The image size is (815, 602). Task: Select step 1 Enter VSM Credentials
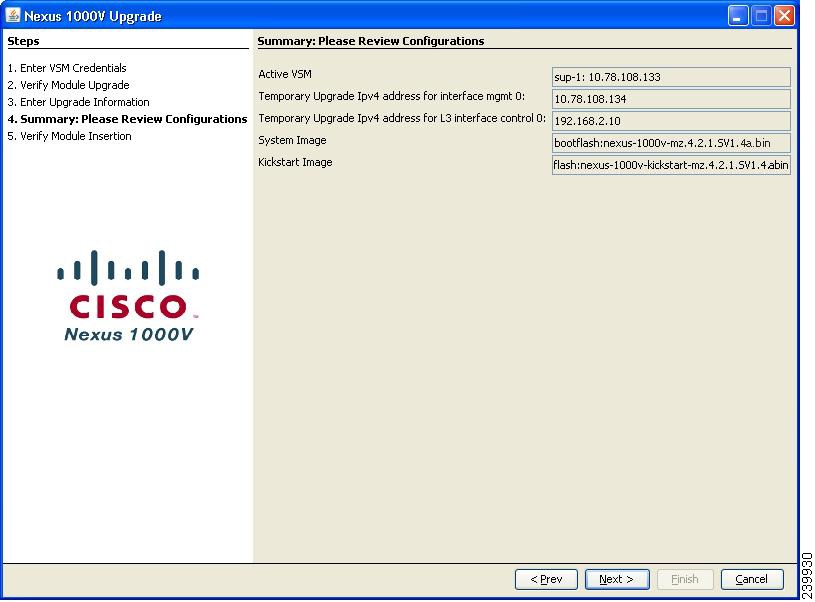67,68
